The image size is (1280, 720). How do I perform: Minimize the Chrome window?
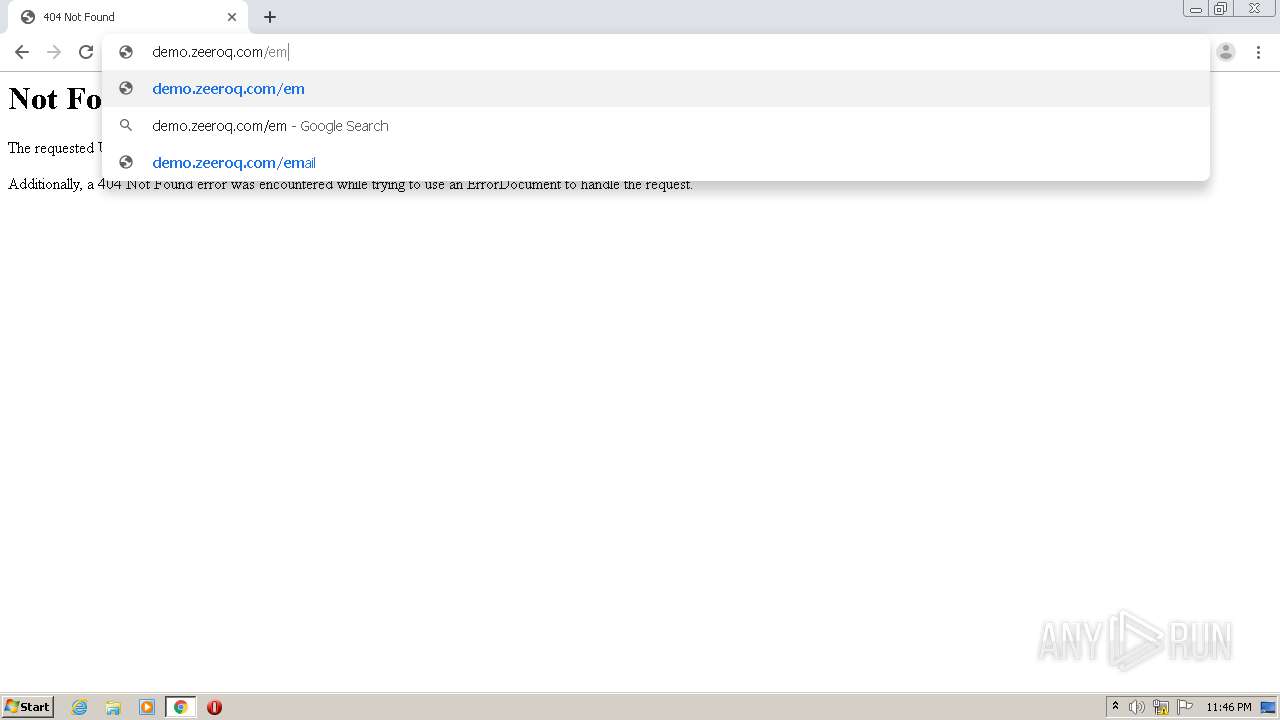tap(1196, 9)
